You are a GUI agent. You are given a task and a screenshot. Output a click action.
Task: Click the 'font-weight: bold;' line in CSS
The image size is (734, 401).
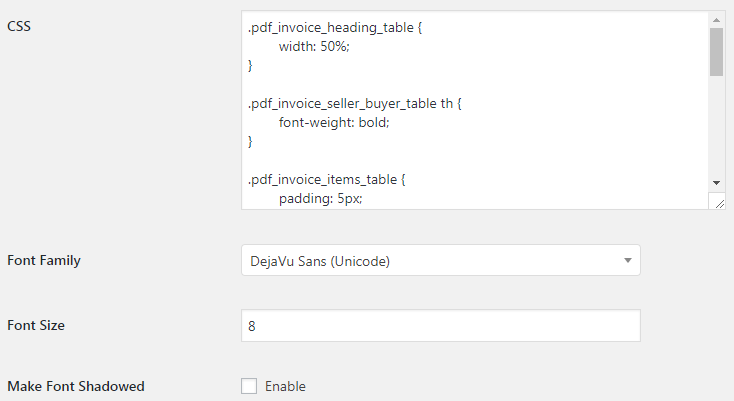pos(334,123)
